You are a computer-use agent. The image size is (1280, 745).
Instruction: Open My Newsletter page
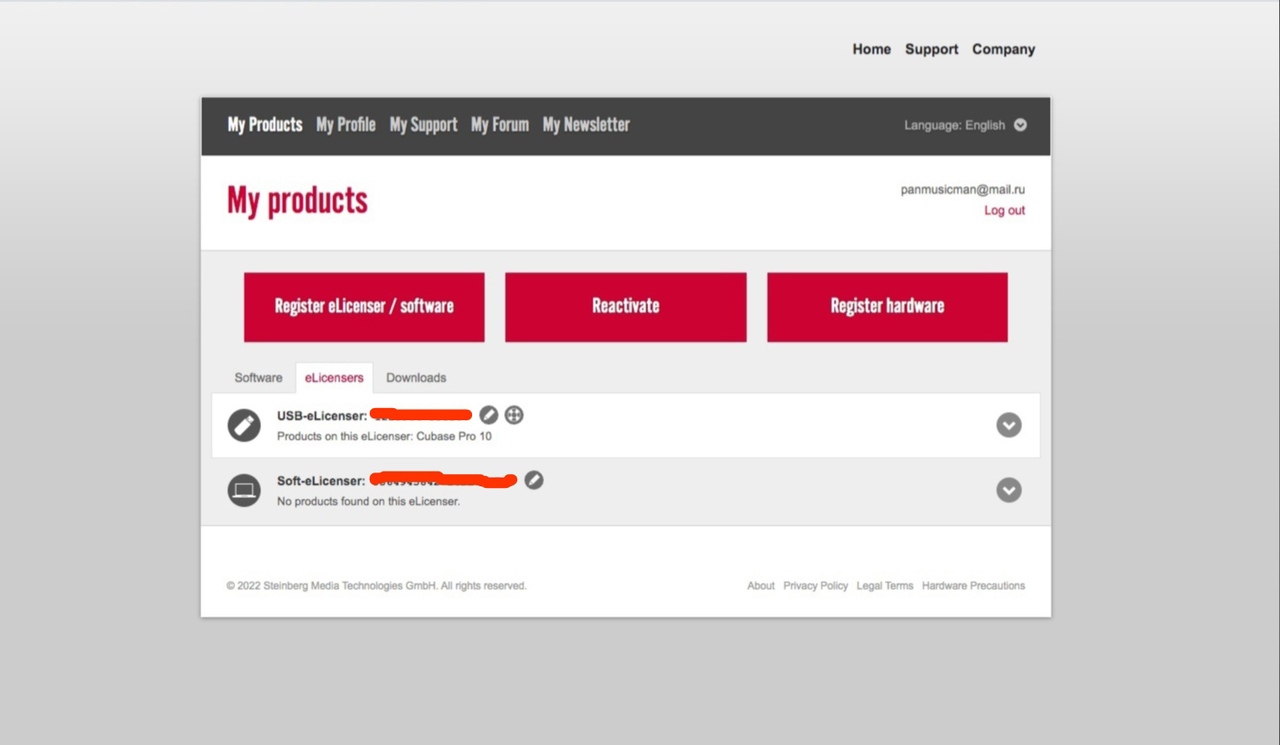(586, 125)
